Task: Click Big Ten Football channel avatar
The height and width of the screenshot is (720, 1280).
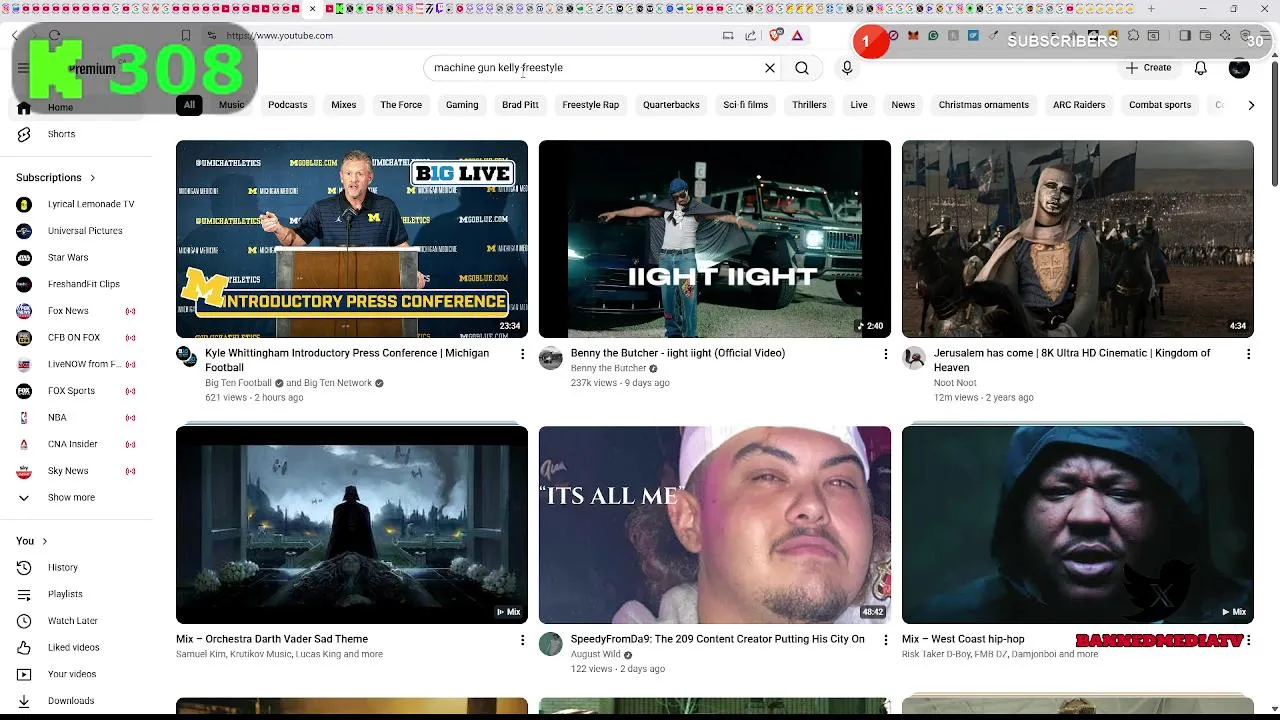Action: pos(187,358)
